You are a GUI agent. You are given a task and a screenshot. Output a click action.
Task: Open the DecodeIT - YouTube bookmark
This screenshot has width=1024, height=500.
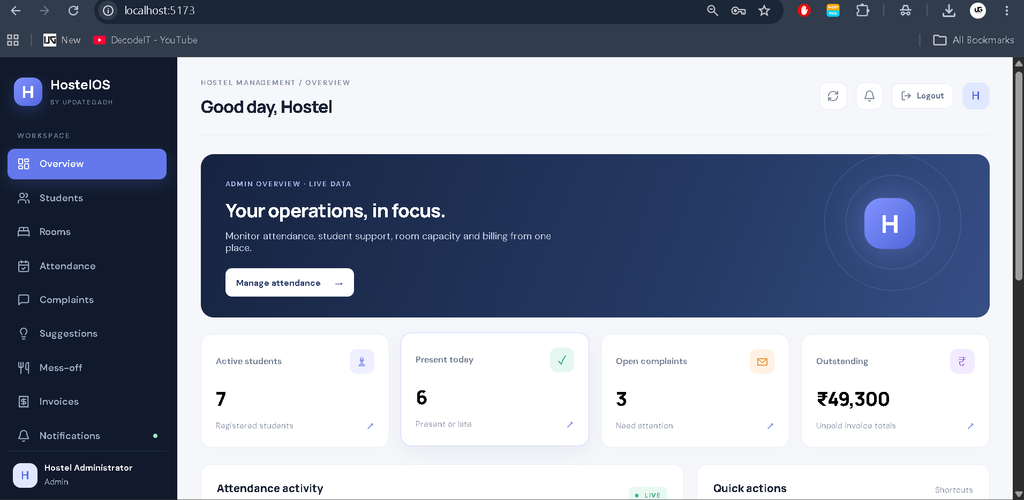tap(145, 40)
